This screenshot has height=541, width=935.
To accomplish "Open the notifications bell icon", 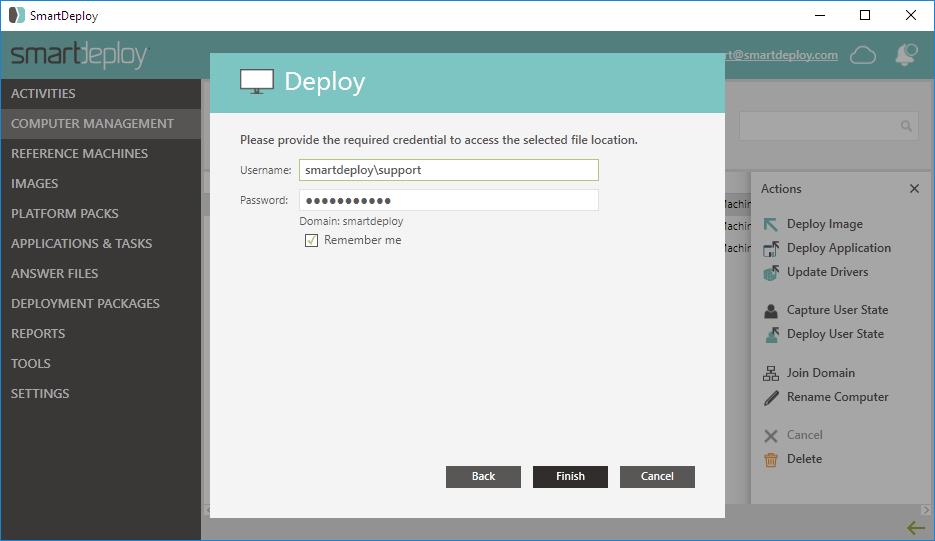I will tap(906, 55).
